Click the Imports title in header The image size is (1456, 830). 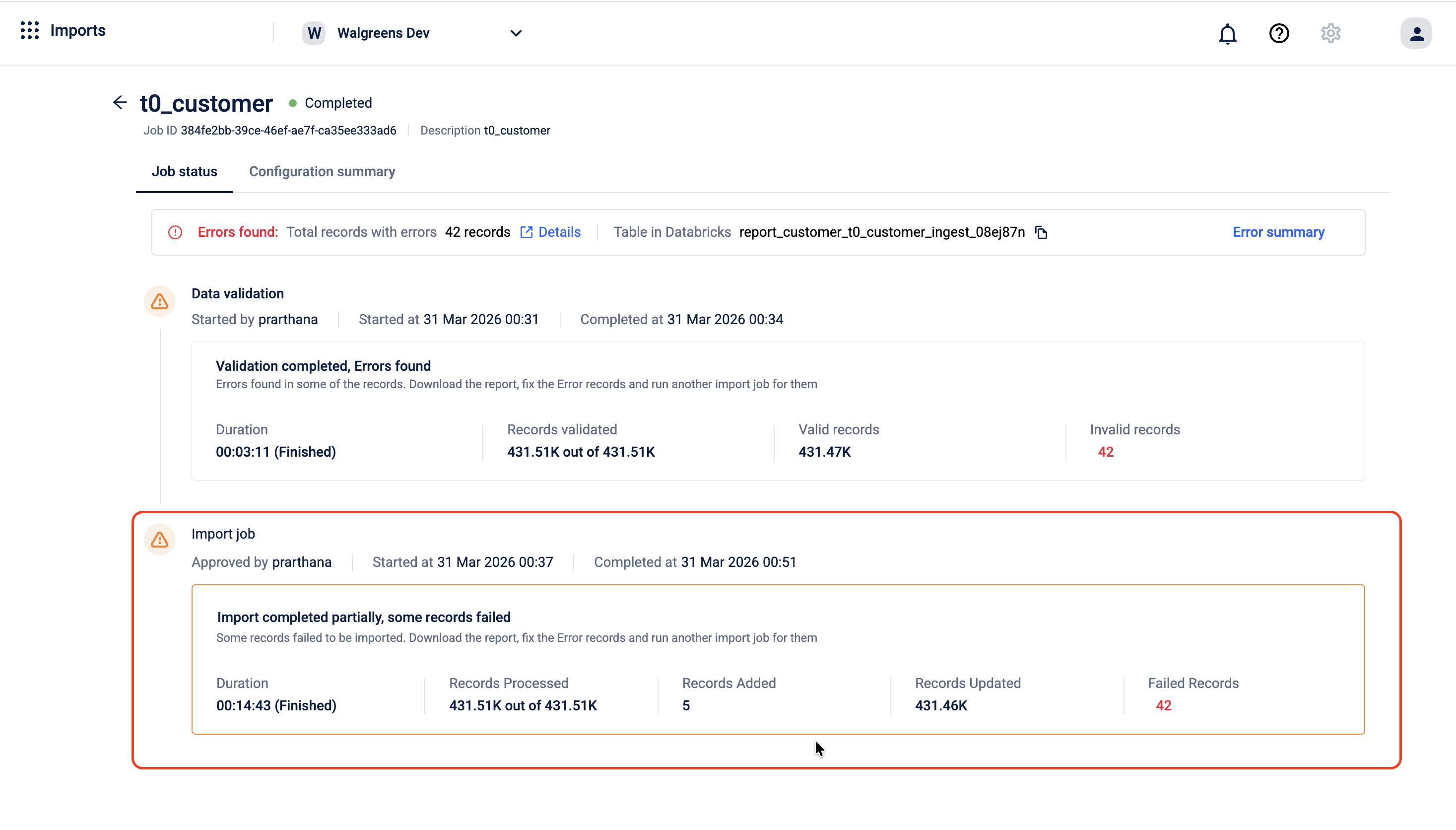coord(77,31)
